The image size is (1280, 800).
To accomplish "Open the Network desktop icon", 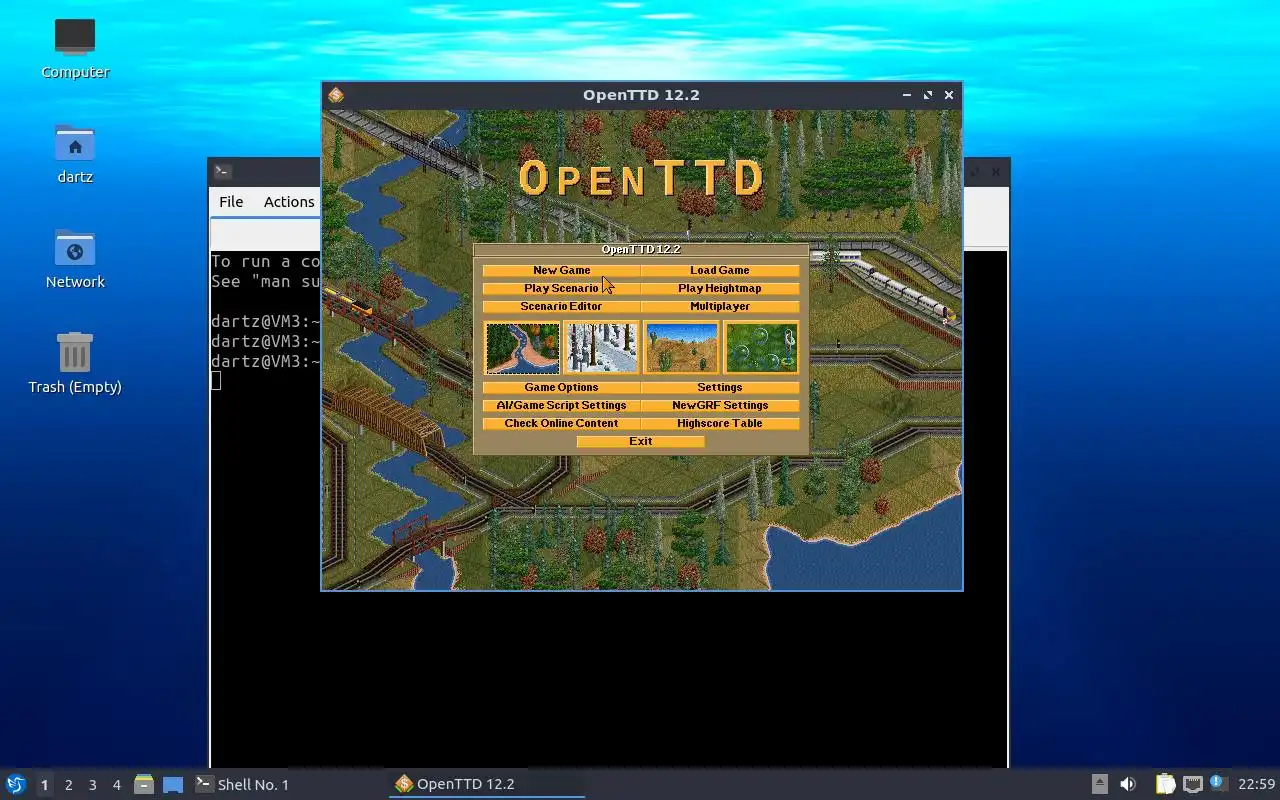I will point(75,258).
